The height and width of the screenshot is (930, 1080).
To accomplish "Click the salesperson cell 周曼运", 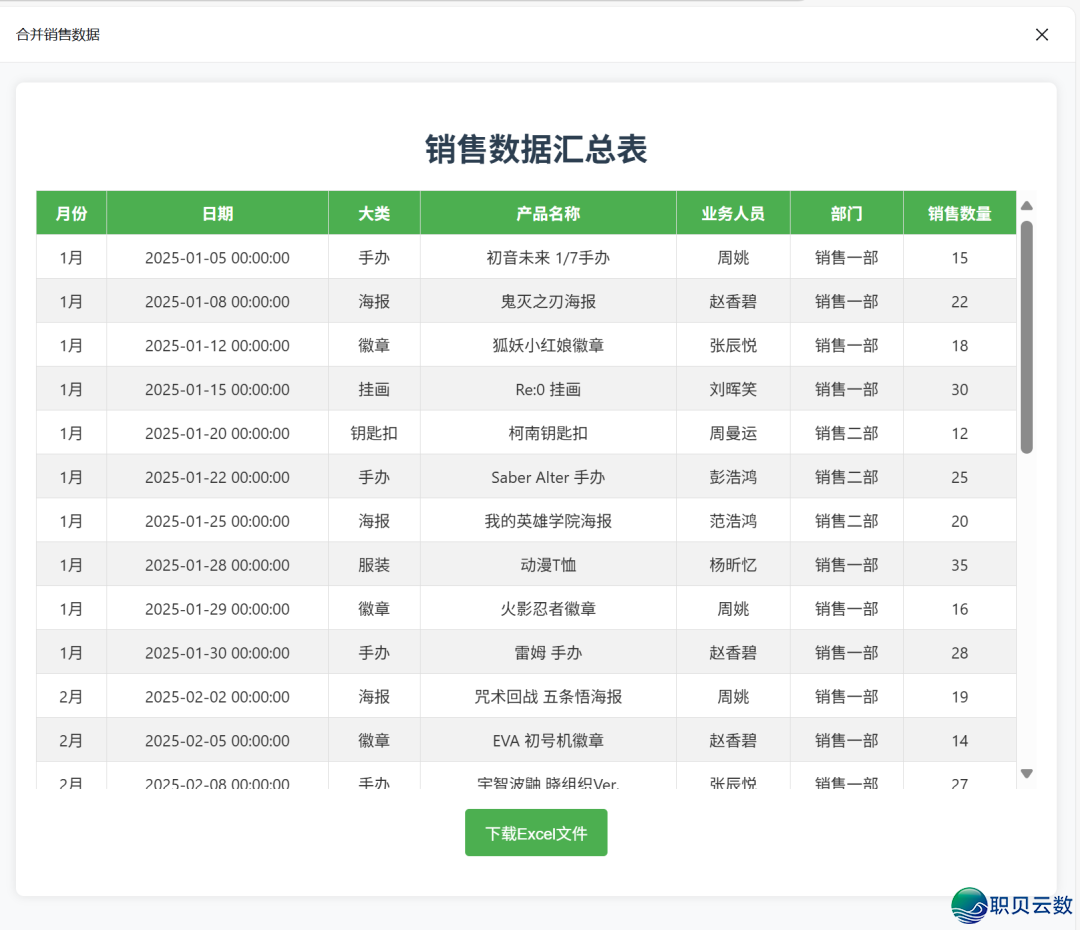I will click(733, 433).
